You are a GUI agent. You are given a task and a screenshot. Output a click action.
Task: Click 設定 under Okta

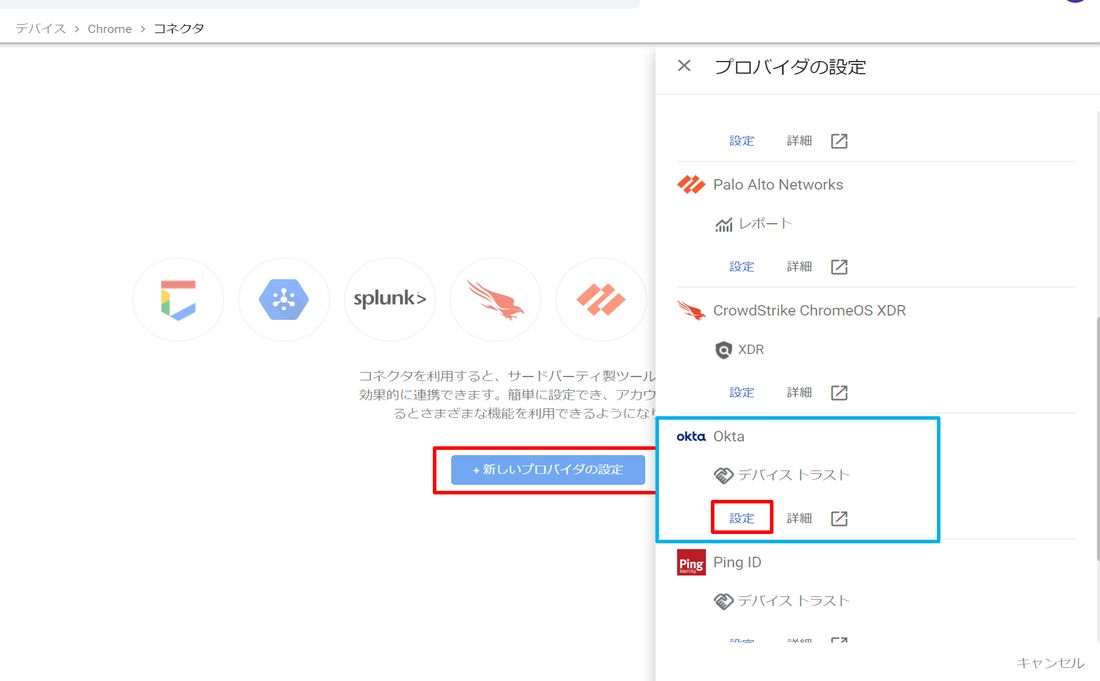pyautogui.click(x=741, y=518)
